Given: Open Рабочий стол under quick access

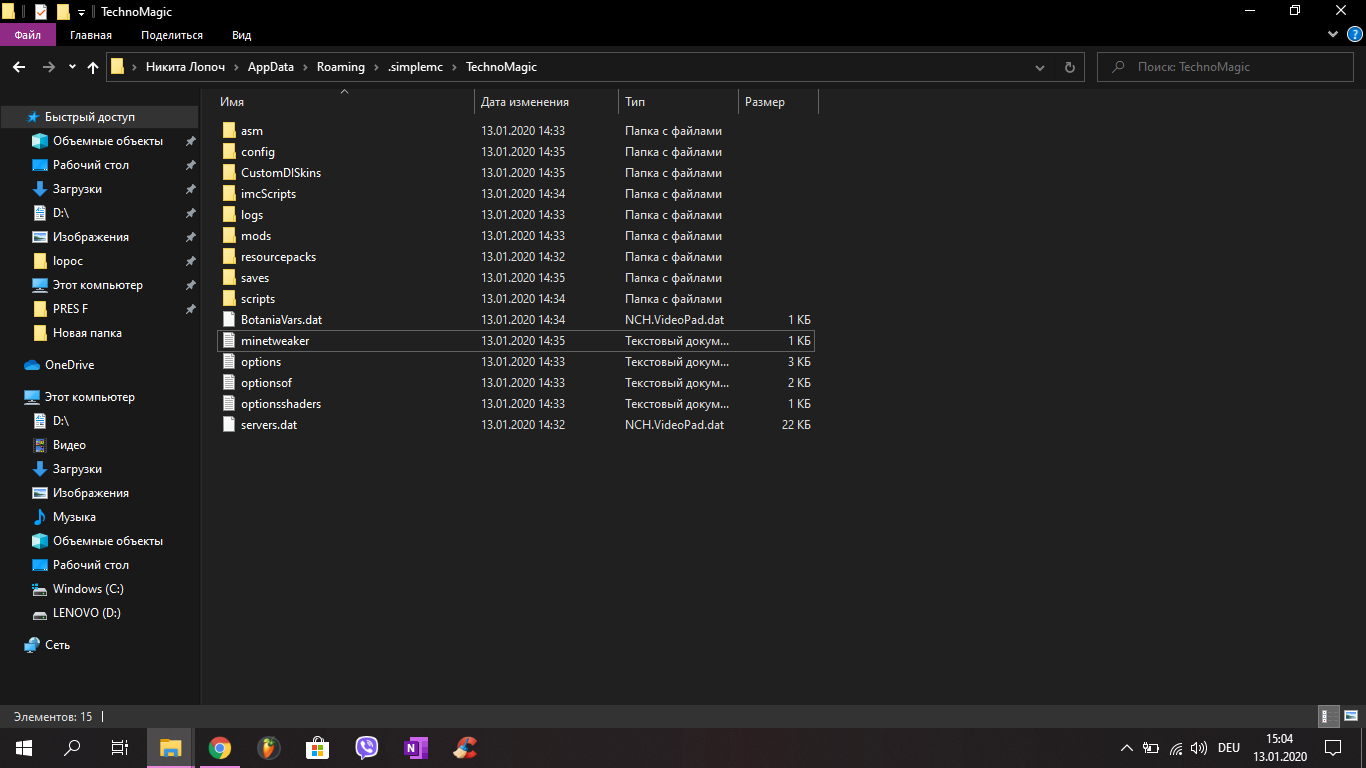Looking at the screenshot, I should [91, 165].
